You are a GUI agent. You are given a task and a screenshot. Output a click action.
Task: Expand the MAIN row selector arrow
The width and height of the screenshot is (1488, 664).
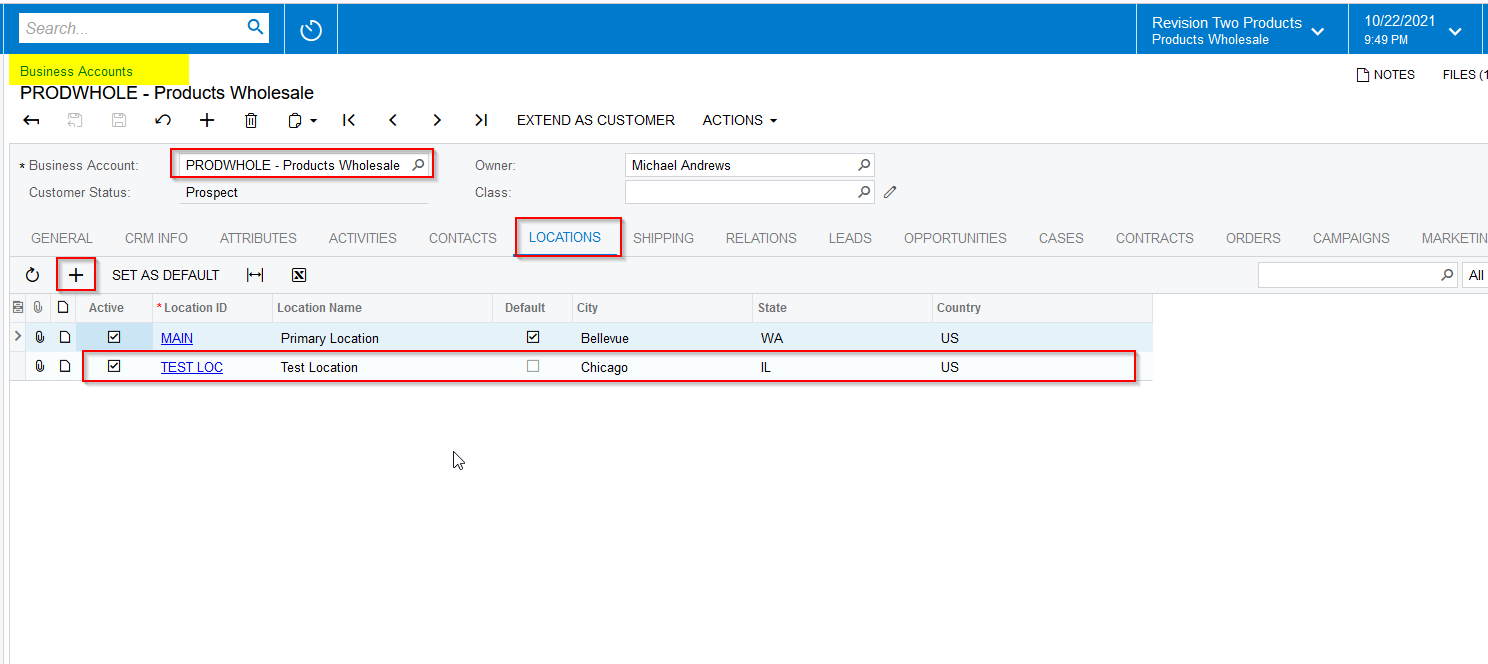click(x=17, y=337)
